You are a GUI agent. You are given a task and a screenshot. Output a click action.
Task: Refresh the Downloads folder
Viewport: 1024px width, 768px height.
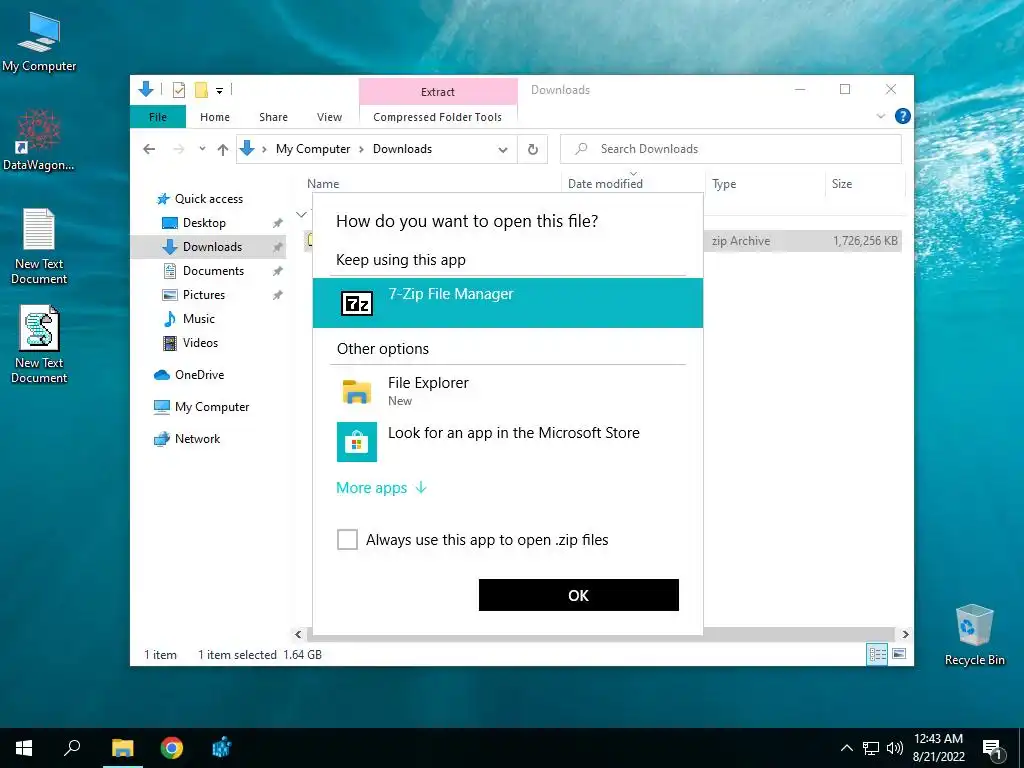(x=533, y=150)
